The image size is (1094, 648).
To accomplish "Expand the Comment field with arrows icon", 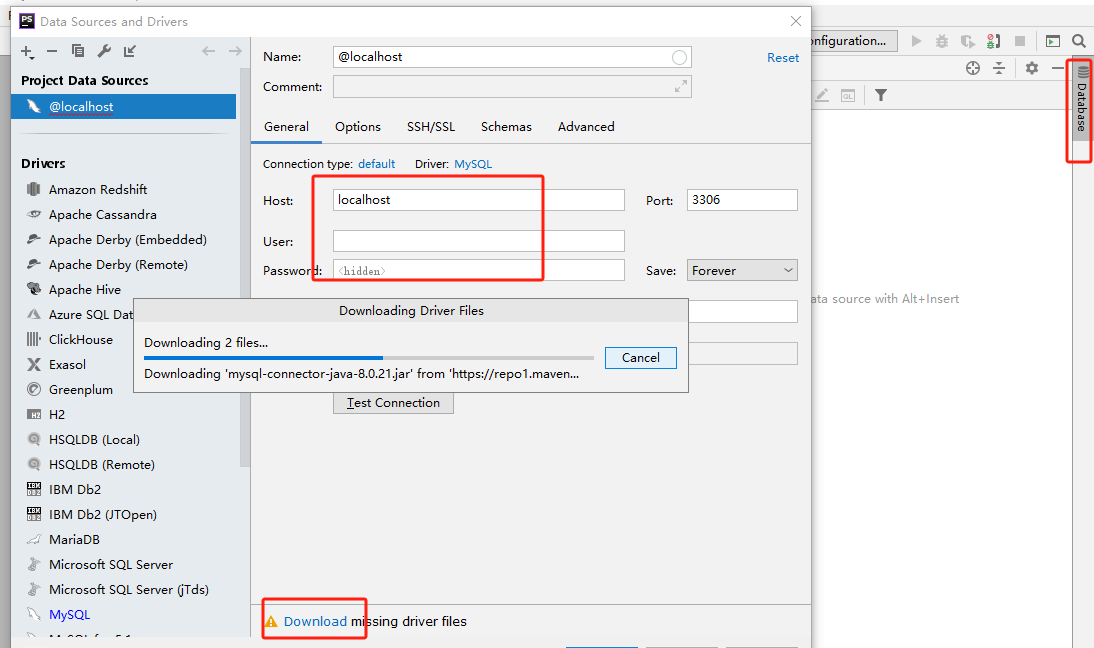I will [x=680, y=86].
